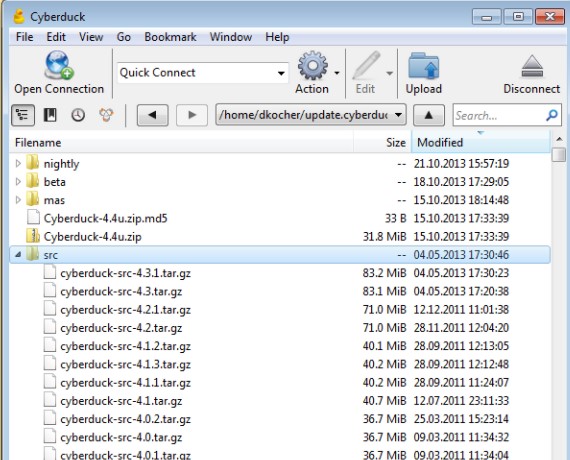Show the connection history view
Screen dimensions: 570x460
pos(78,115)
